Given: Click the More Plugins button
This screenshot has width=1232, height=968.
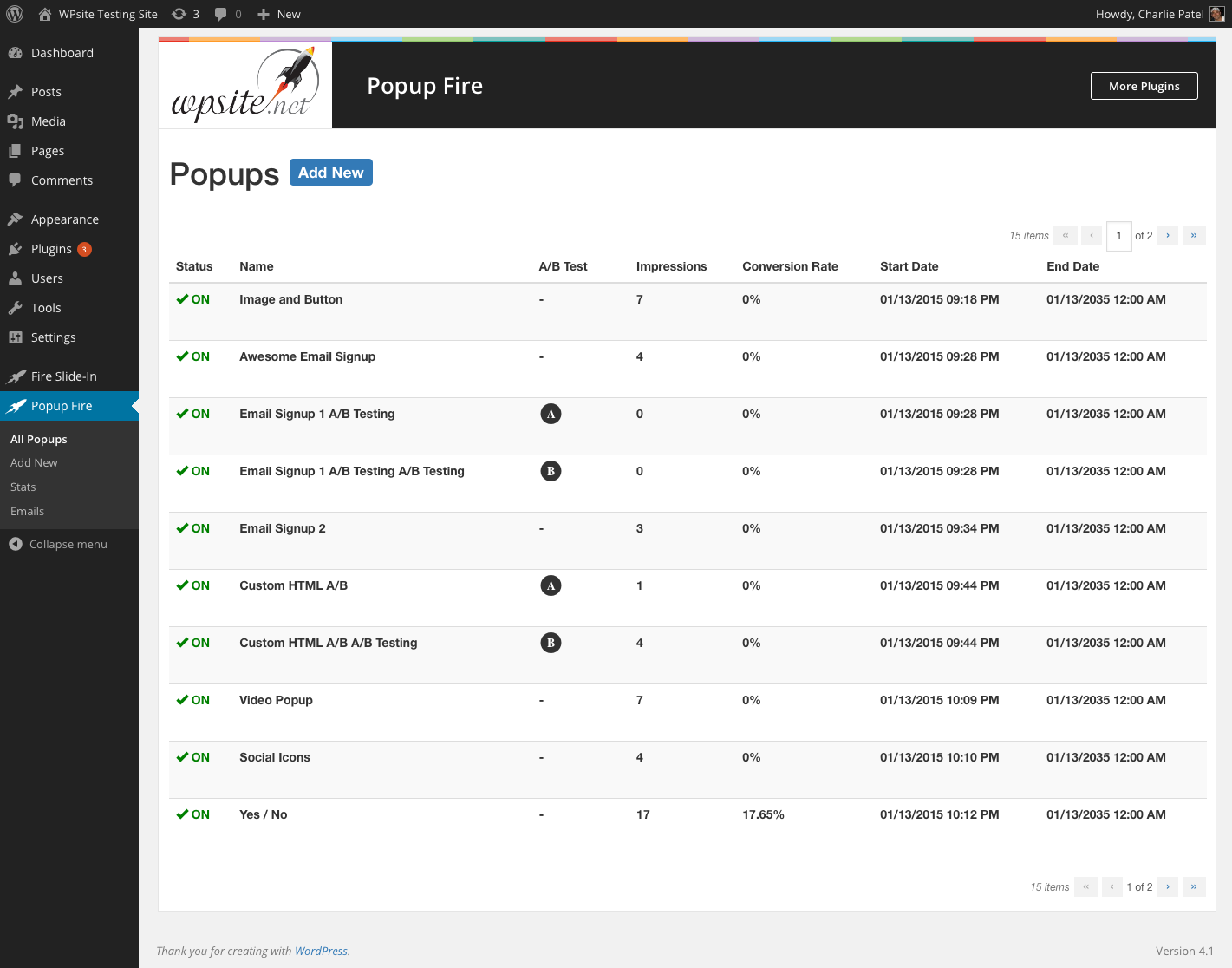Looking at the screenshot, I should pos(1144,86).
